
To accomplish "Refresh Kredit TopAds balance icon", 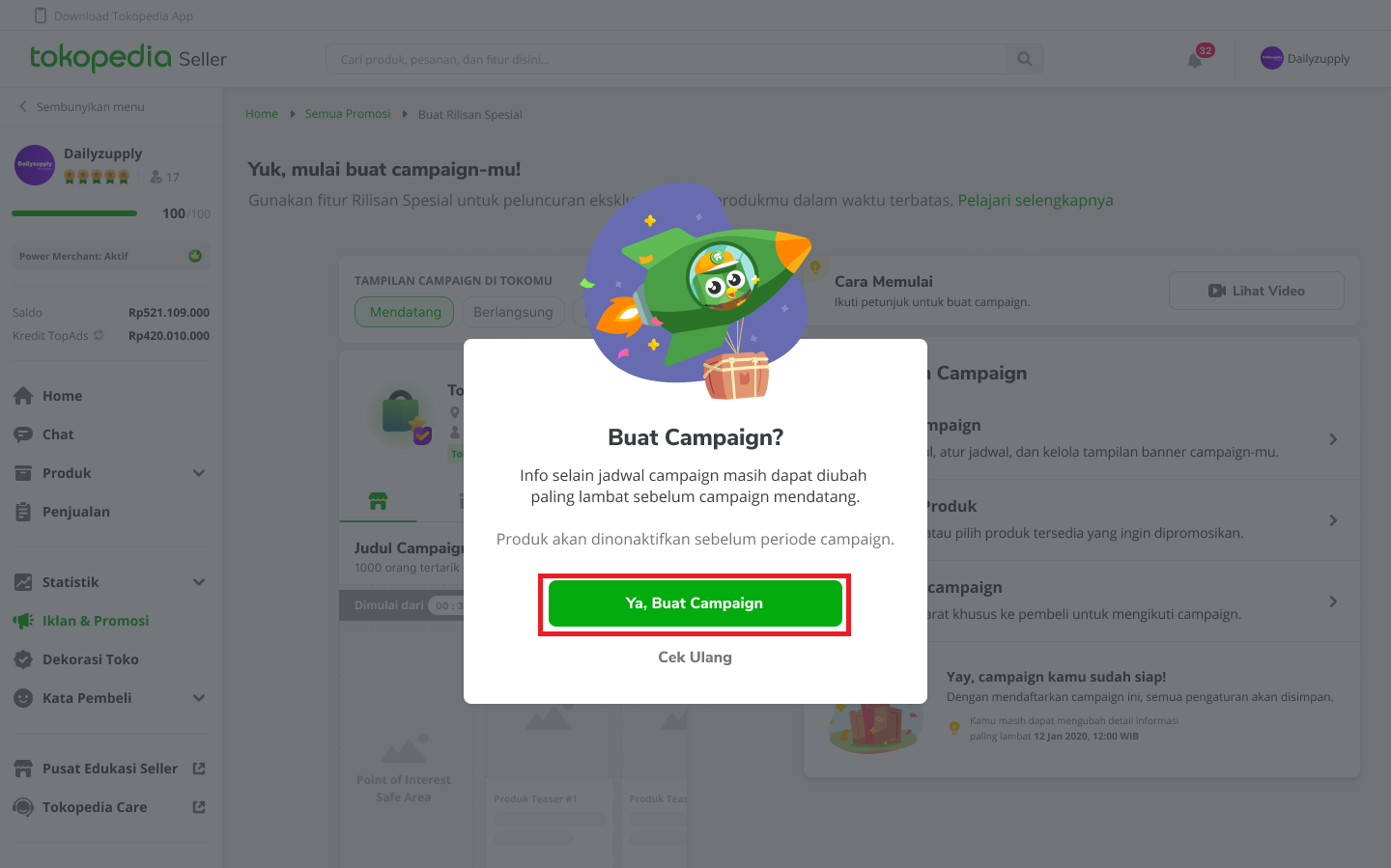I will click(x=99, y=335).
